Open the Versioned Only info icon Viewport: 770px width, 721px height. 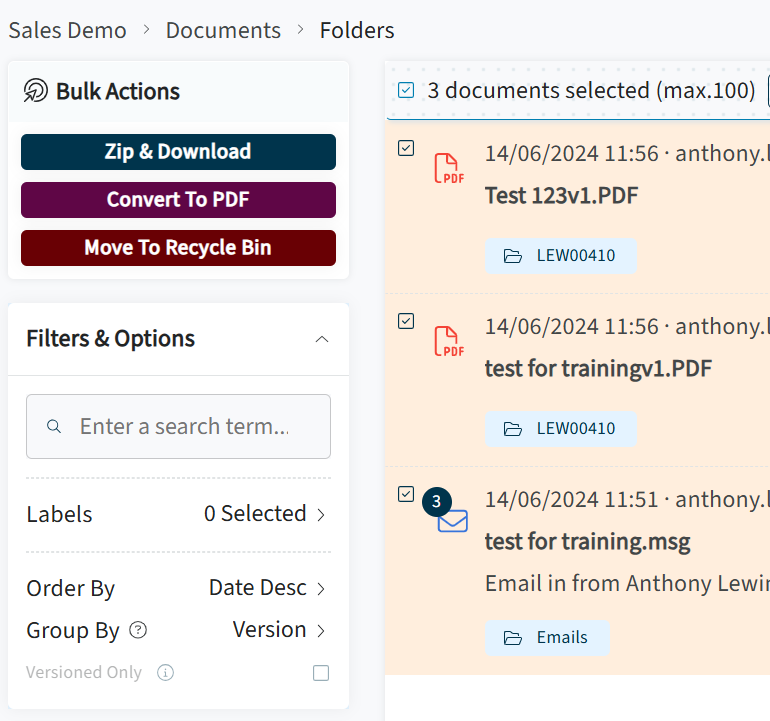pyautogui.click(x=165, y=672)
